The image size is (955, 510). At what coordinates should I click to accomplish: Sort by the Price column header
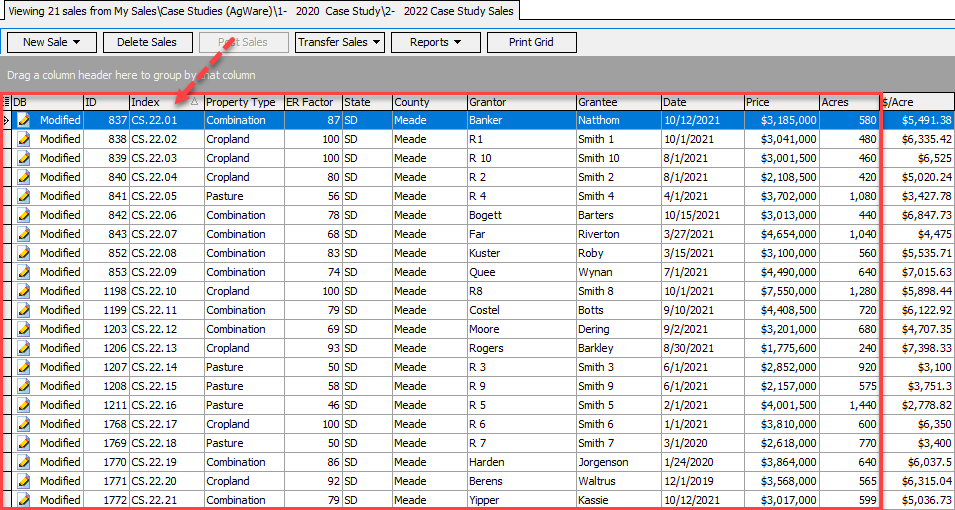click(x=780, y=102)
